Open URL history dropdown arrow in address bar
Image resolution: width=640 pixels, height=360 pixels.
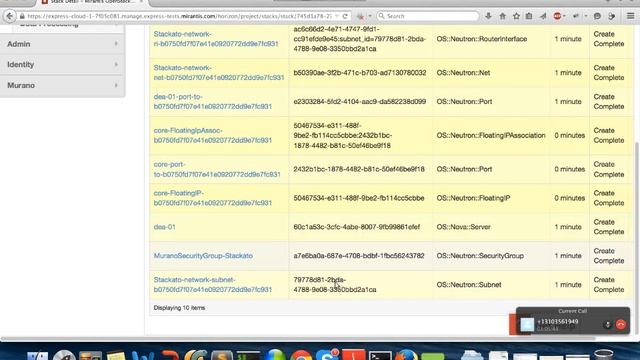point(337,16)
